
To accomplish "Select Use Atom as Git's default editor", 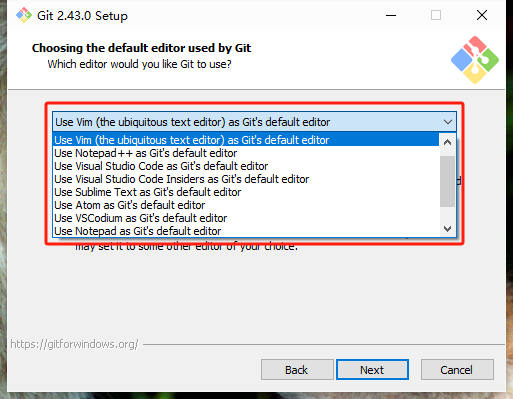I will (x=246, y=205).
